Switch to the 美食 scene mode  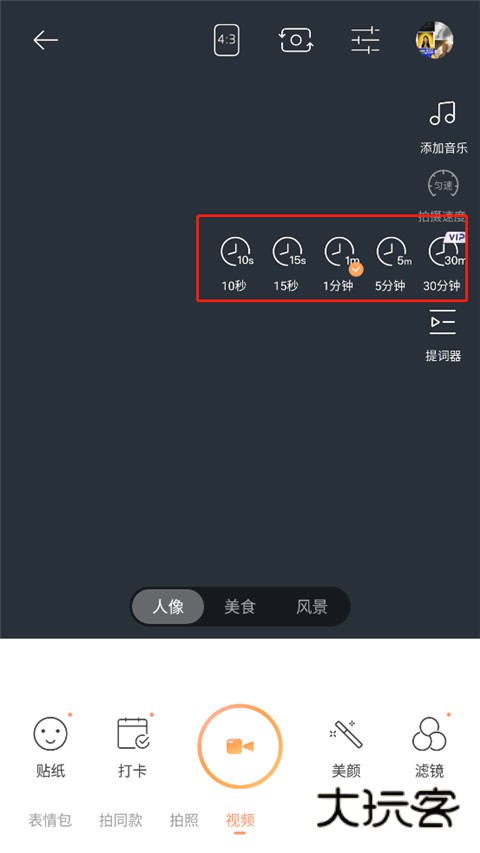pyautogui.click(x=240, y=607)
